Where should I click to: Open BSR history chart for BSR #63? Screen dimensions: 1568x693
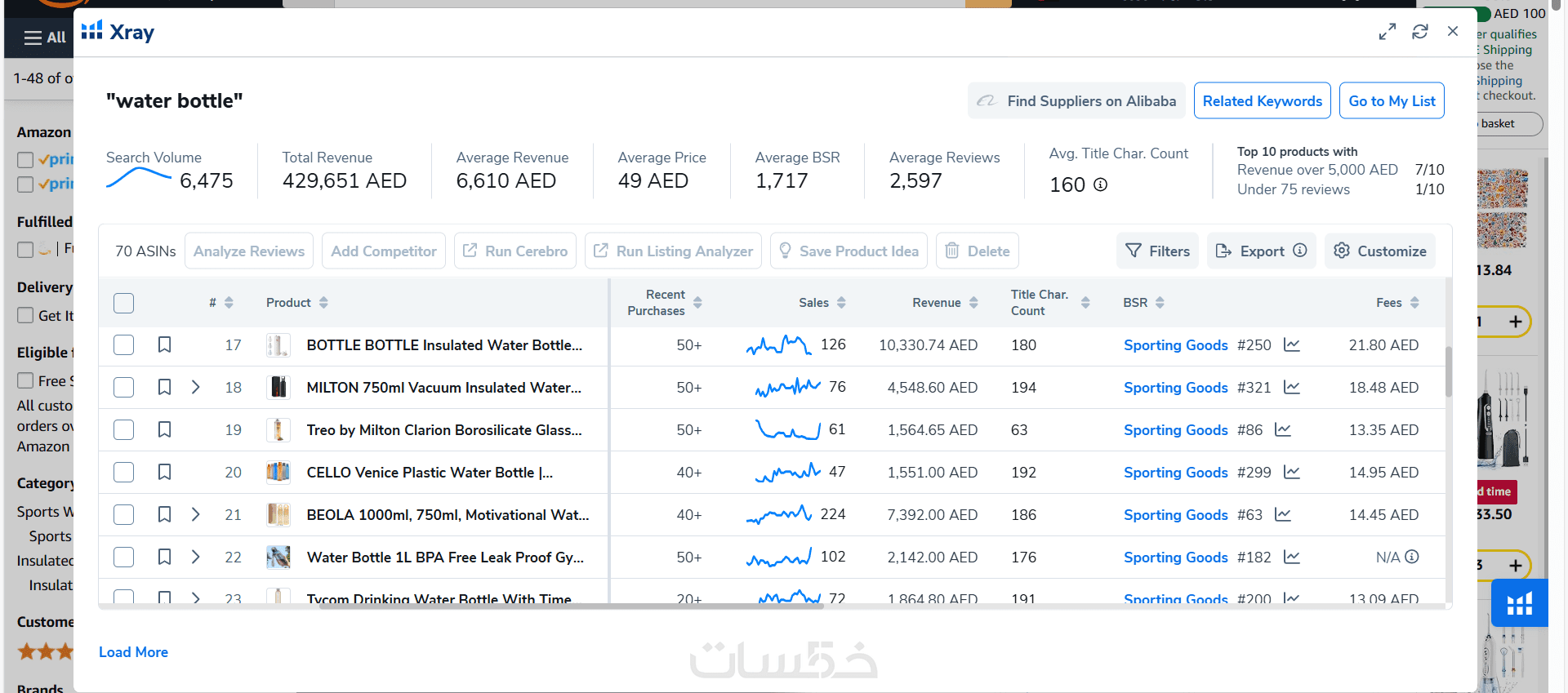(1283, 514)
